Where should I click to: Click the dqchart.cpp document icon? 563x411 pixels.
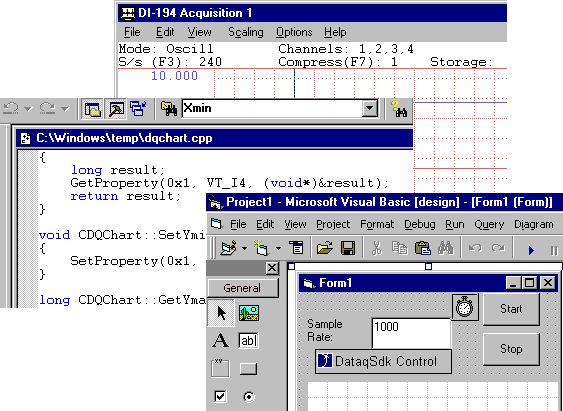(25, 138)
